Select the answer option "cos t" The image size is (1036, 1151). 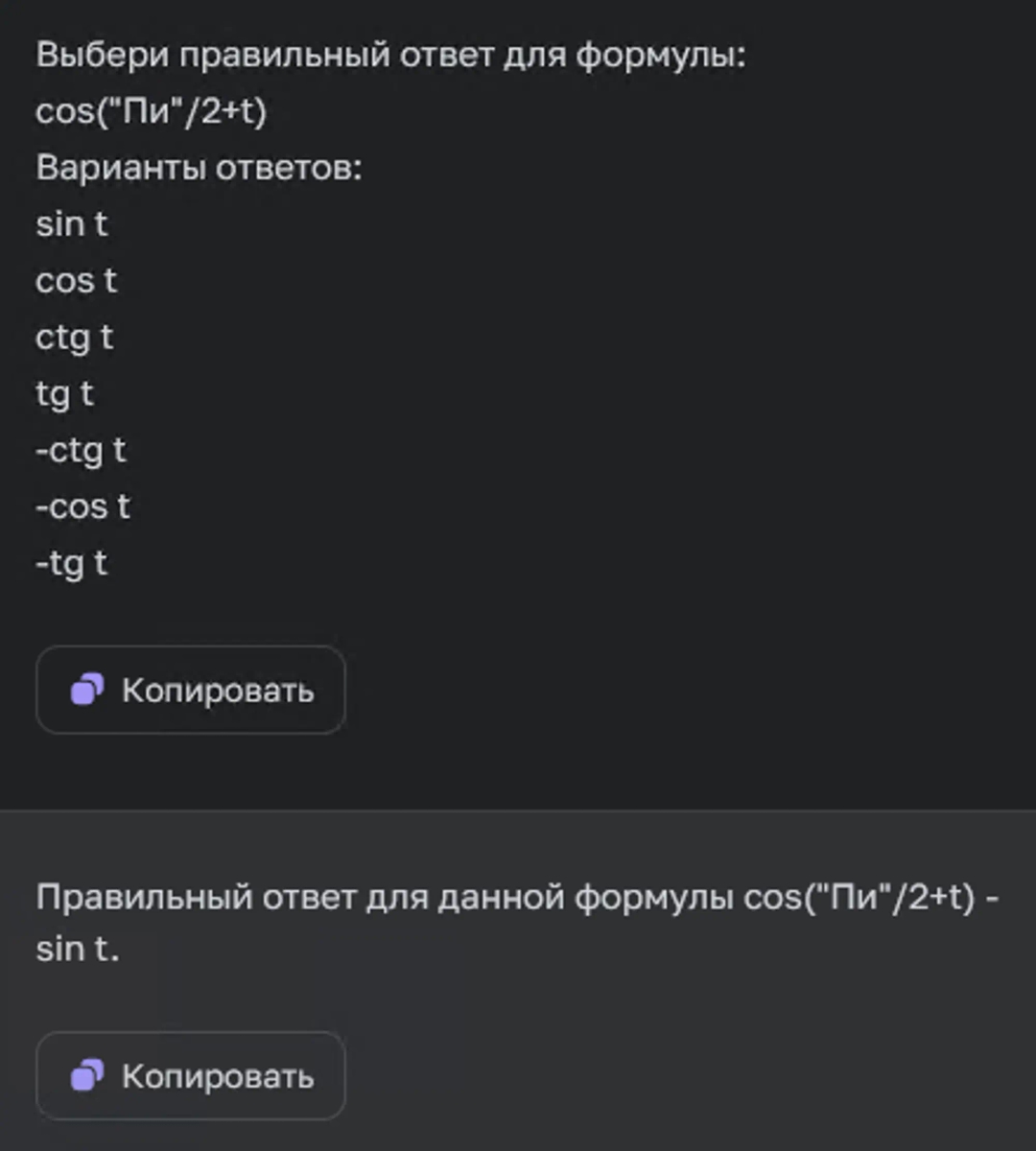(x=76, y=280)
